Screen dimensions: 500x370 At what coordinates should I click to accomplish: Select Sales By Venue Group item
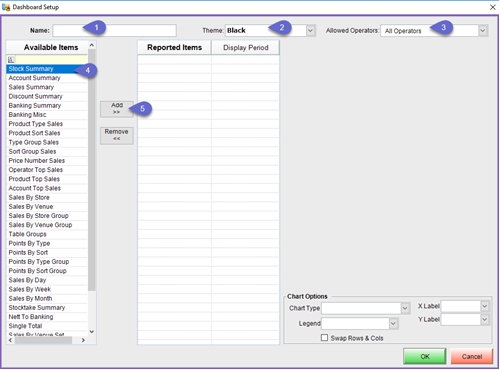[x=47, y=225]
